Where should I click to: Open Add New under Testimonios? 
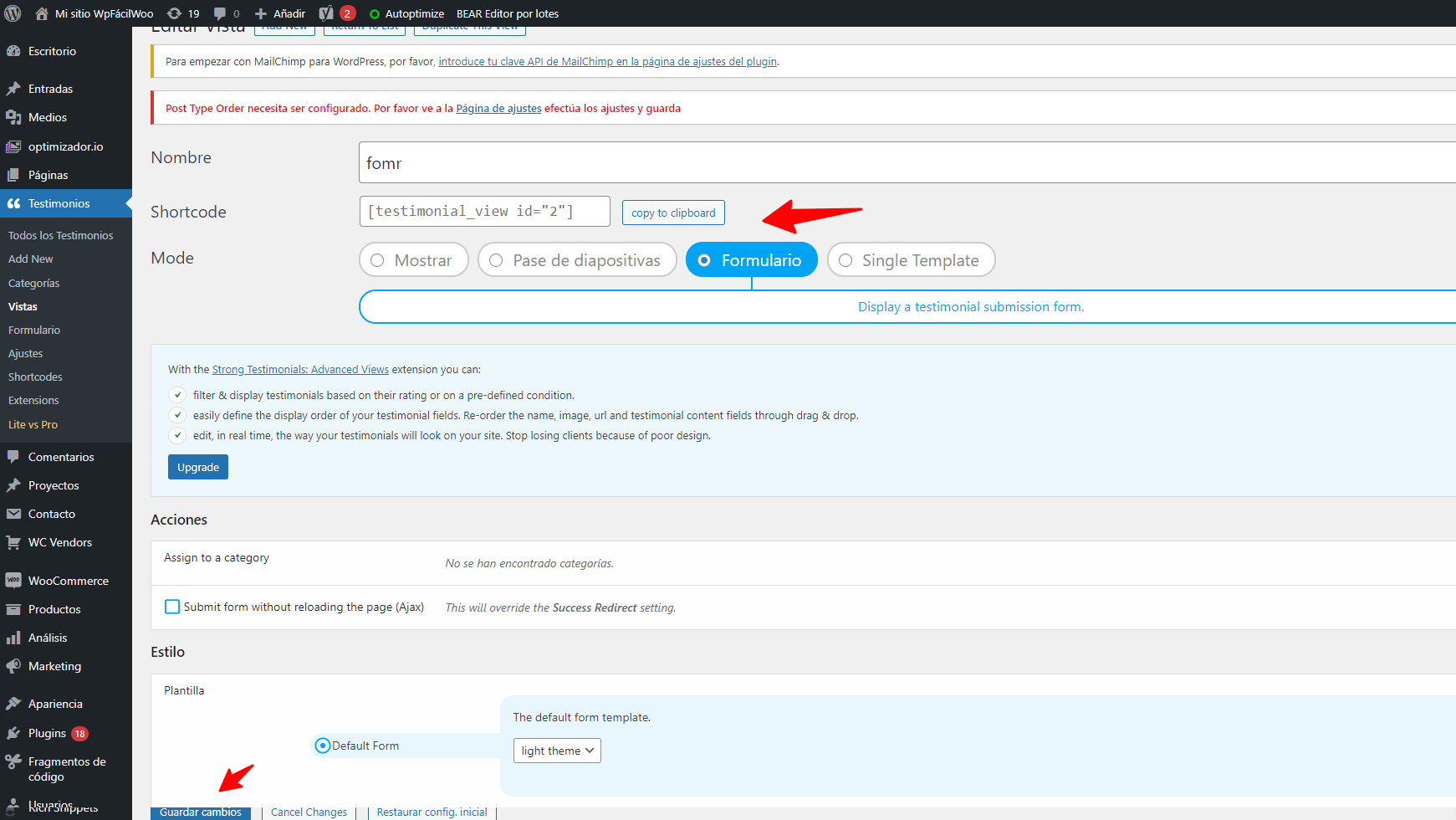point(31,259)
